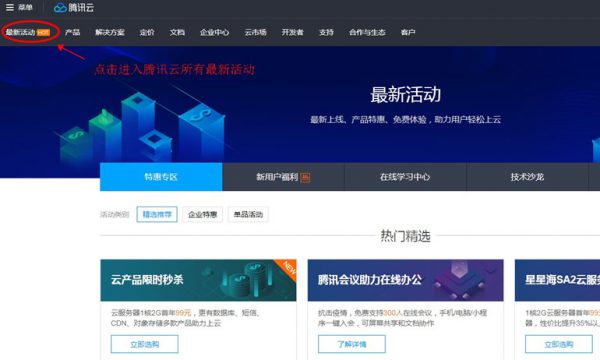The height and width of the screenshot is (360, 600).
Task: Open the hamburger 菜单 menu icon
Action: [x=10, y=7]
